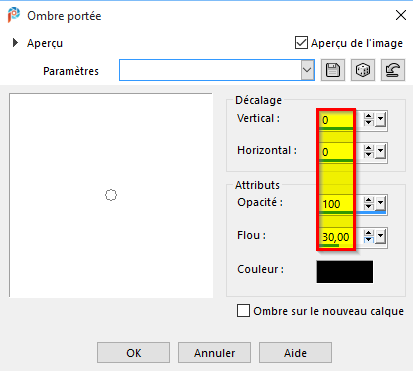Toggle the Aperçu de l'image checkbox
Screen dimensions: 413x371
[301, 43]
